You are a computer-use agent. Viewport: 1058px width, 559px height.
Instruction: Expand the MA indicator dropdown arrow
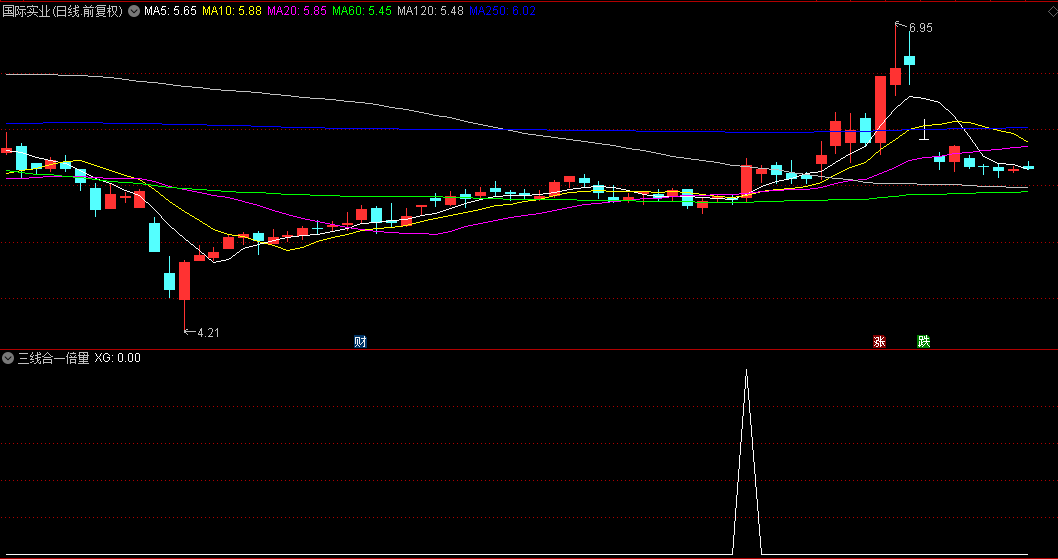[x=134, y=12]
